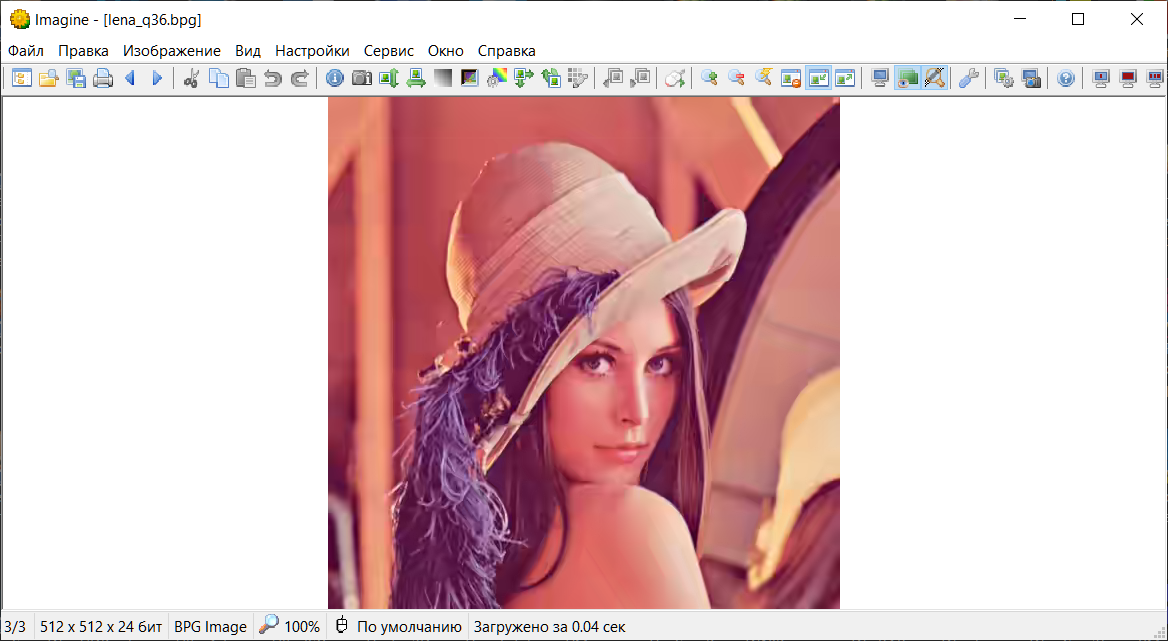Save the image with the floppy icon
Screen dimensions: 1168x641
[x=75, y=77]
